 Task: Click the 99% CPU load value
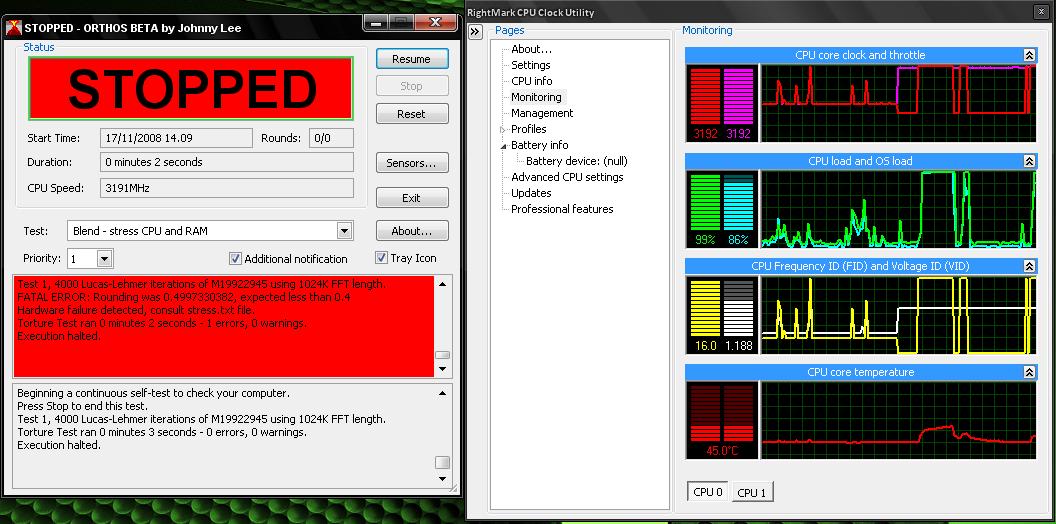coord(705,239)
